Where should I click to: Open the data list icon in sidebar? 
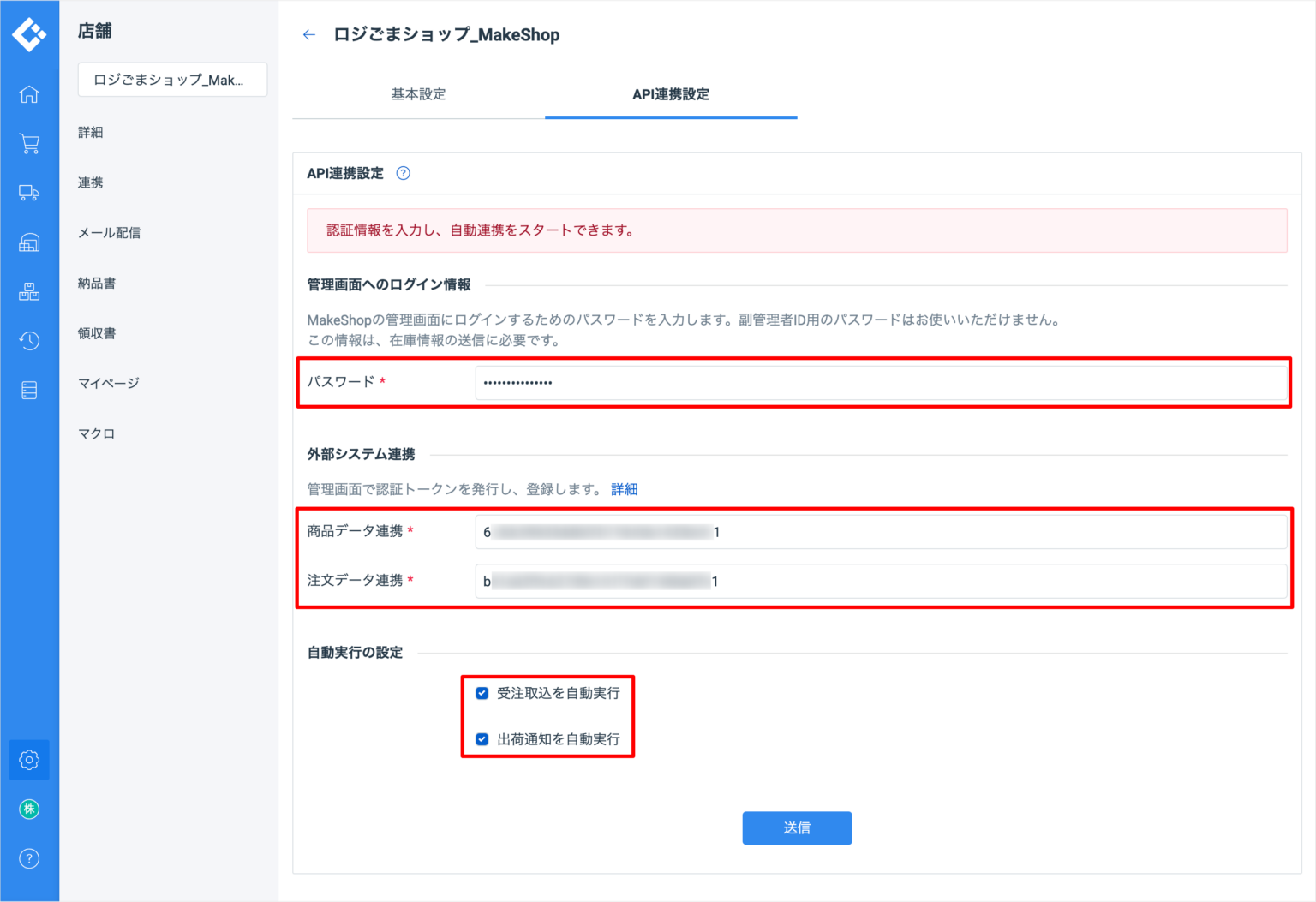point(29,389)
